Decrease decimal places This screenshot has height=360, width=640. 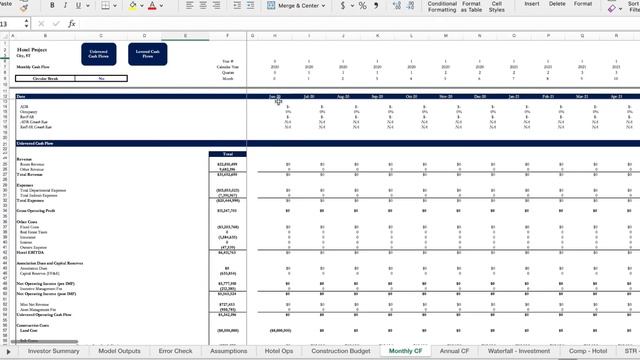pyautogui.click(x=410, y=5)
